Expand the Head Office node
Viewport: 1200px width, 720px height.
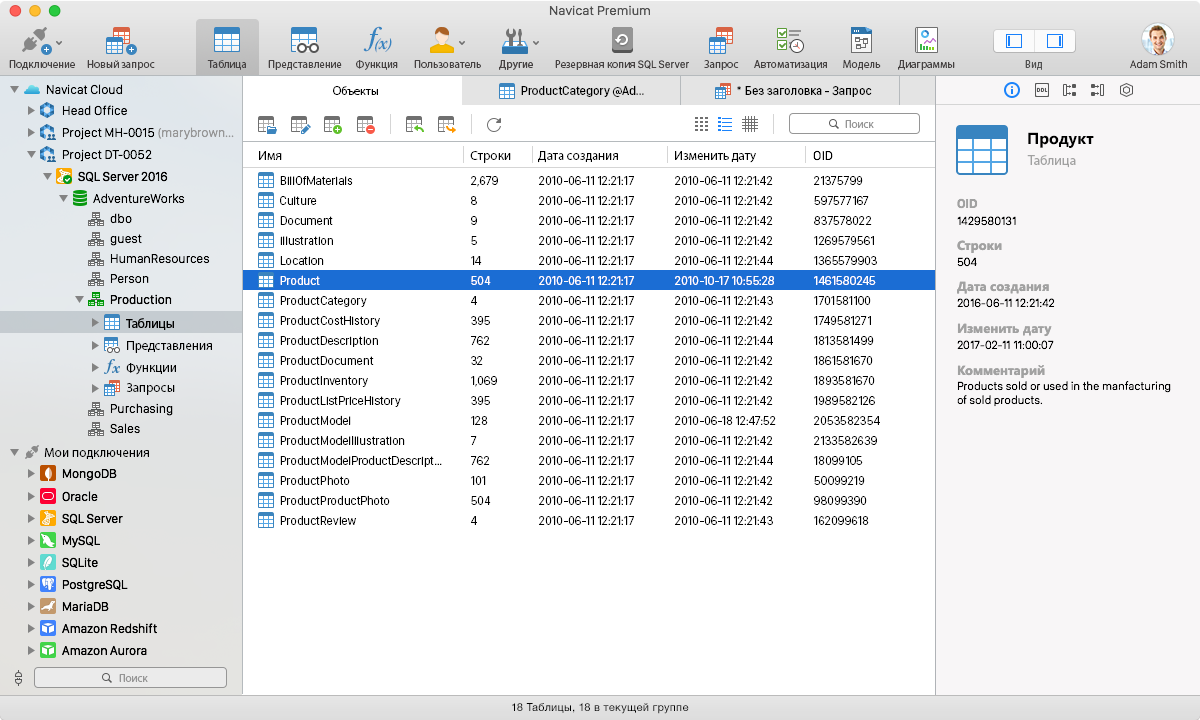(x=31, y=110)
